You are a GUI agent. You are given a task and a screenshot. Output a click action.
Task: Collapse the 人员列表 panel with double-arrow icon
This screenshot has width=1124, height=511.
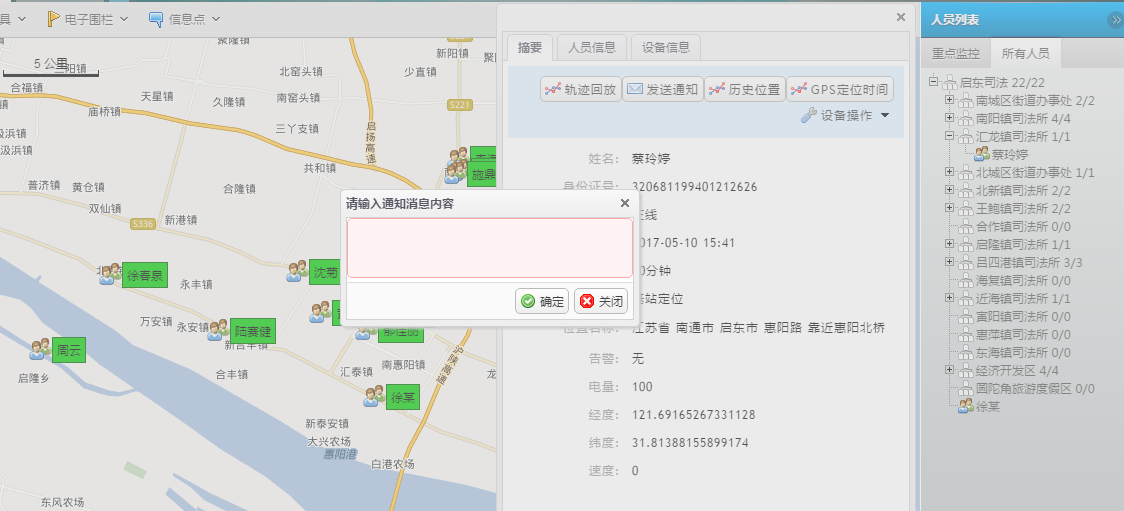(x=1115, y=20)
